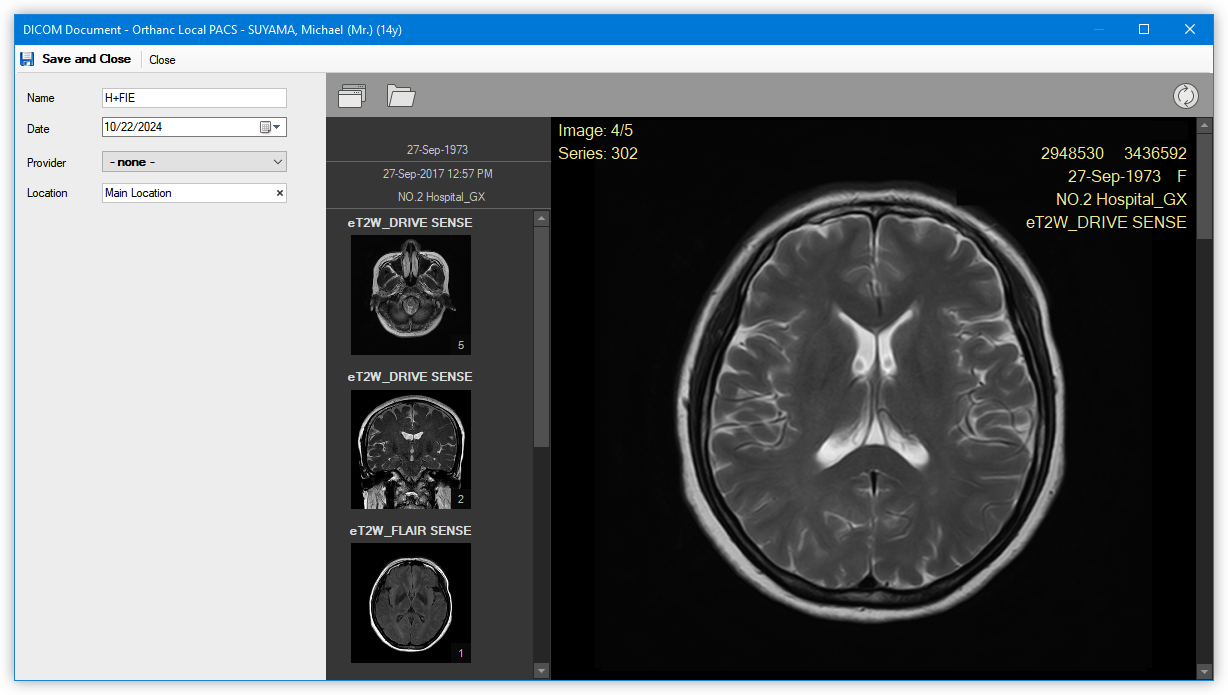Viewport: 1228px width, 695px height.
Task: Select the 27-Sep-2017 NO.2 Hospital_GX study
Action: click(437, 184)
